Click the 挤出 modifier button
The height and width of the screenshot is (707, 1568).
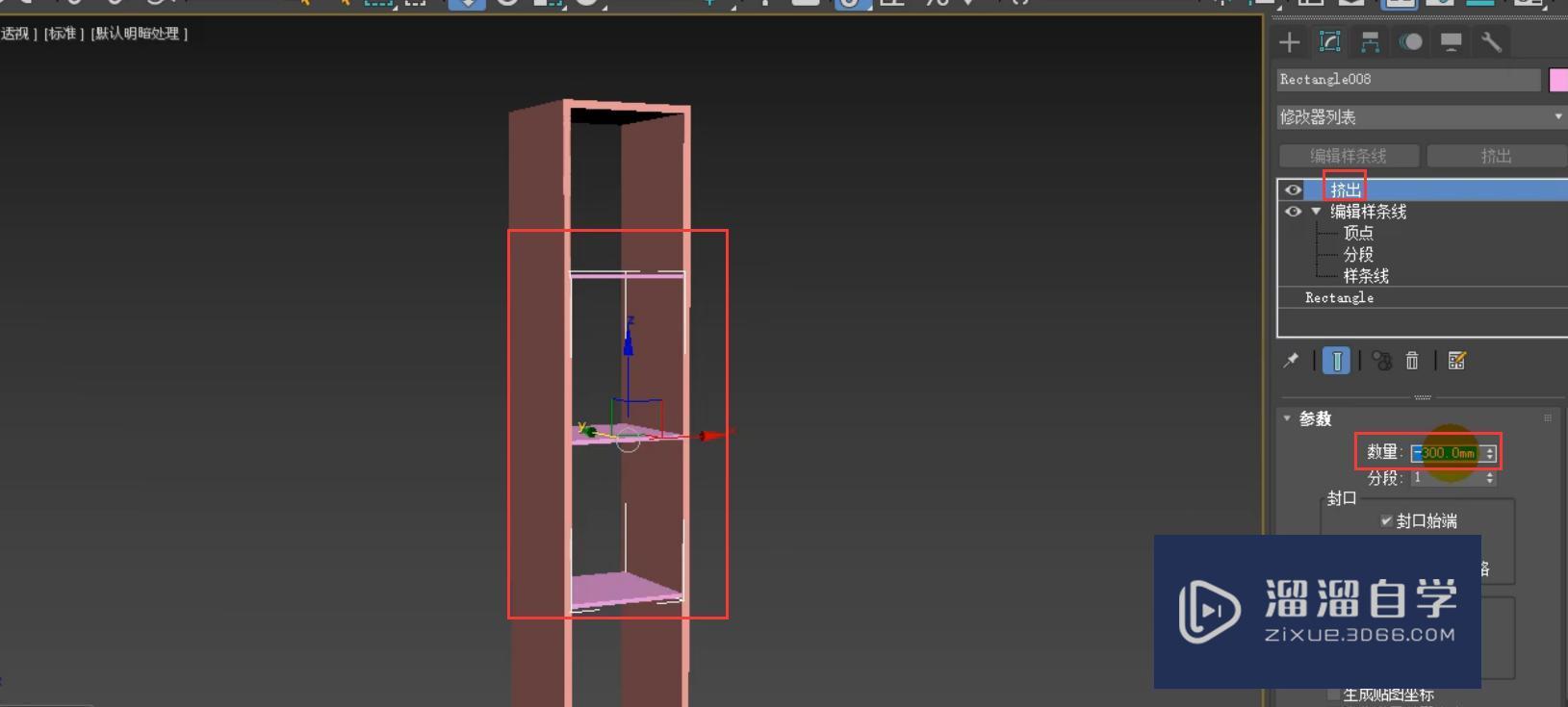point(1497,156)
